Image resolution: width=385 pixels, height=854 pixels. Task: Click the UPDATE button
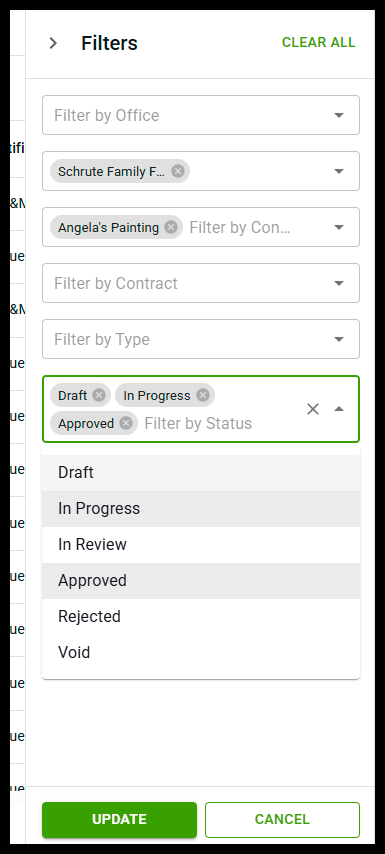pos(119,820)
